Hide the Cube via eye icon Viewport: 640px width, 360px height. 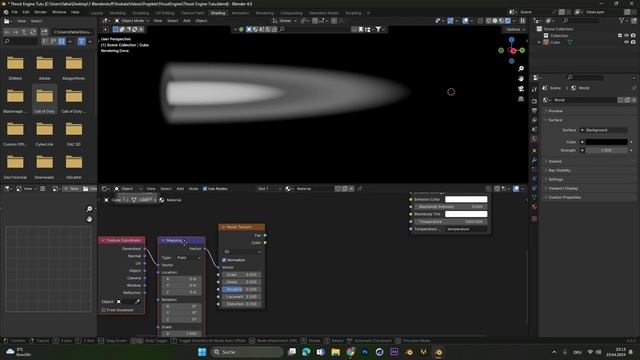coord(627,42)
